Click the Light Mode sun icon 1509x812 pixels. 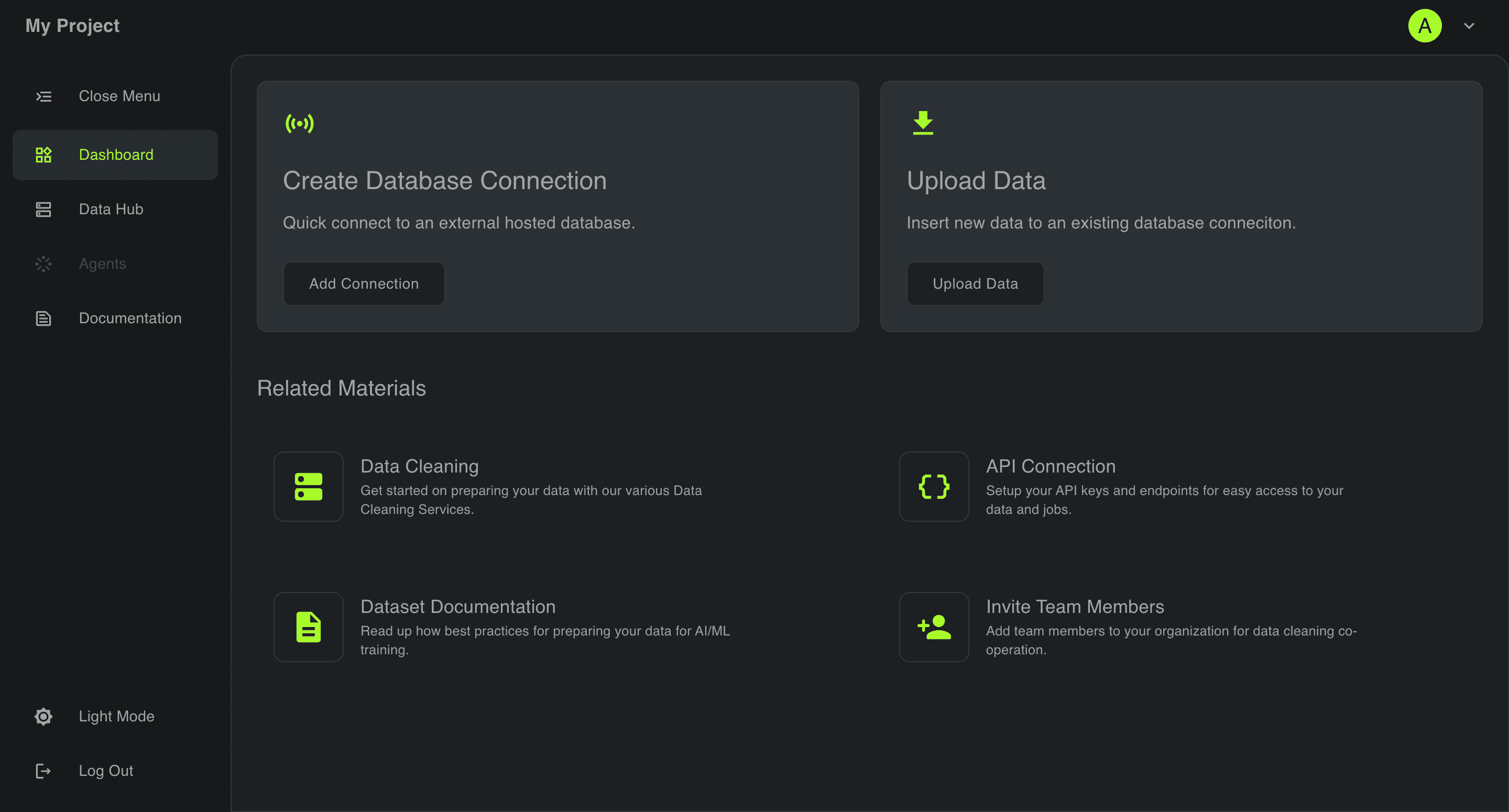click(44, 716)
